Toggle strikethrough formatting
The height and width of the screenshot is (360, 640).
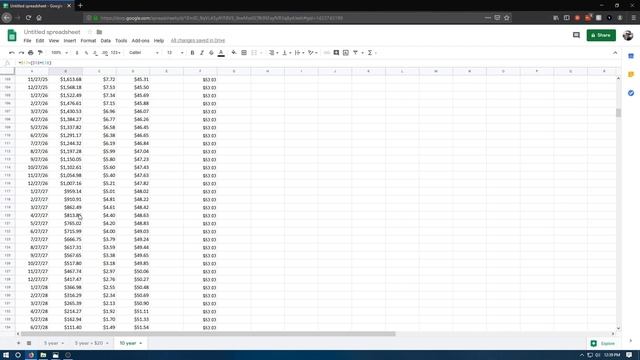pos(211,53)
